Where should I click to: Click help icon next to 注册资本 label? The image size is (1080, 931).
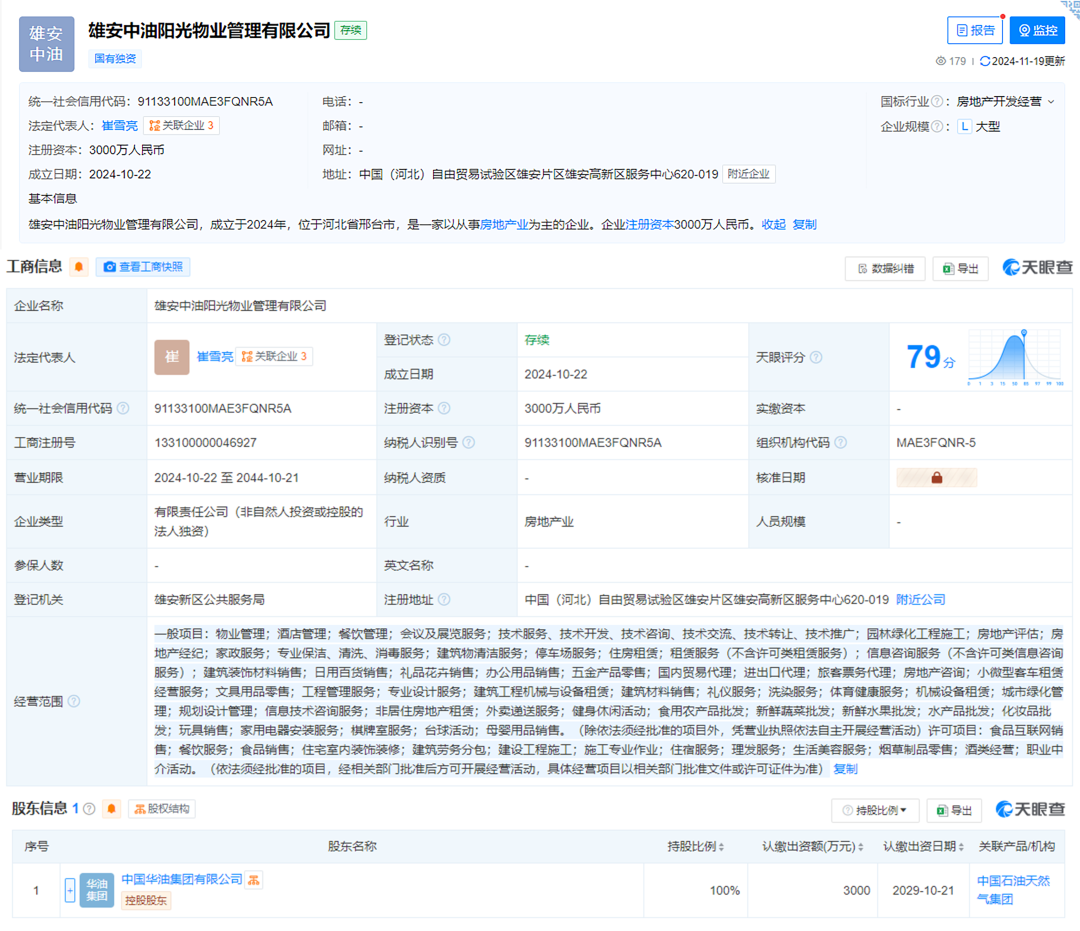444,408
